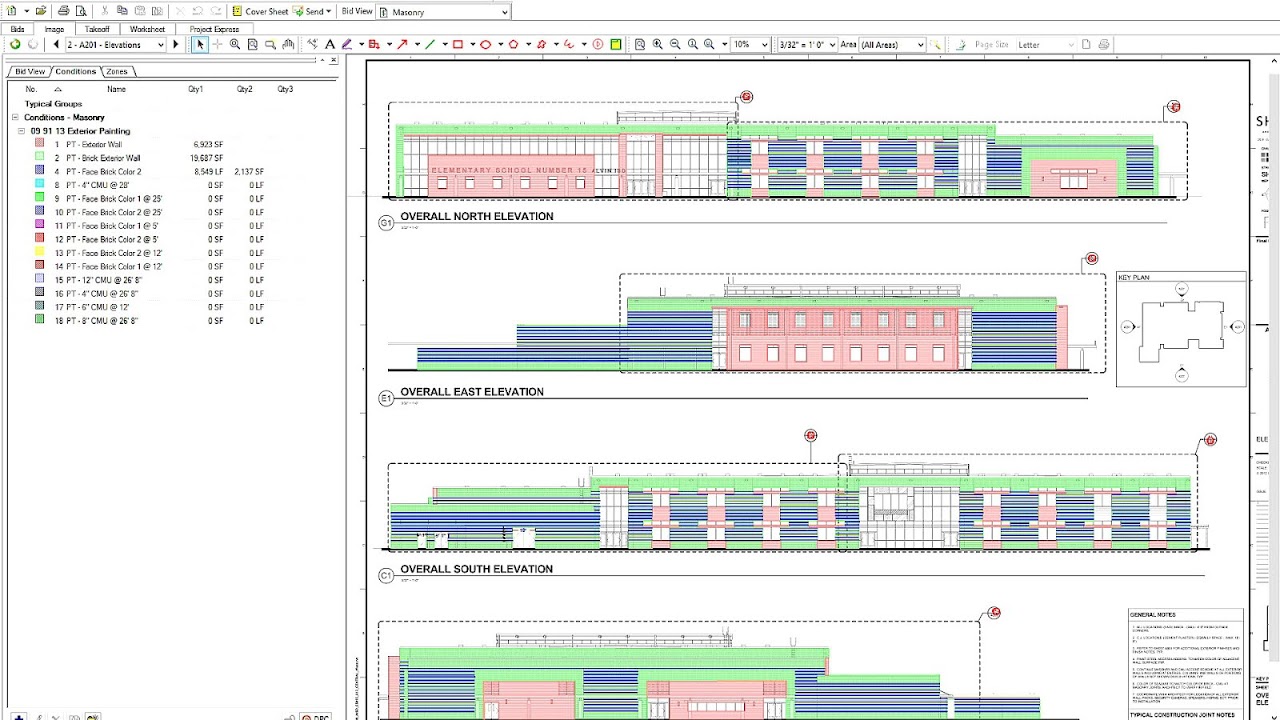Select the pan hand tool

pyautogui.click(x=288, y=44)
